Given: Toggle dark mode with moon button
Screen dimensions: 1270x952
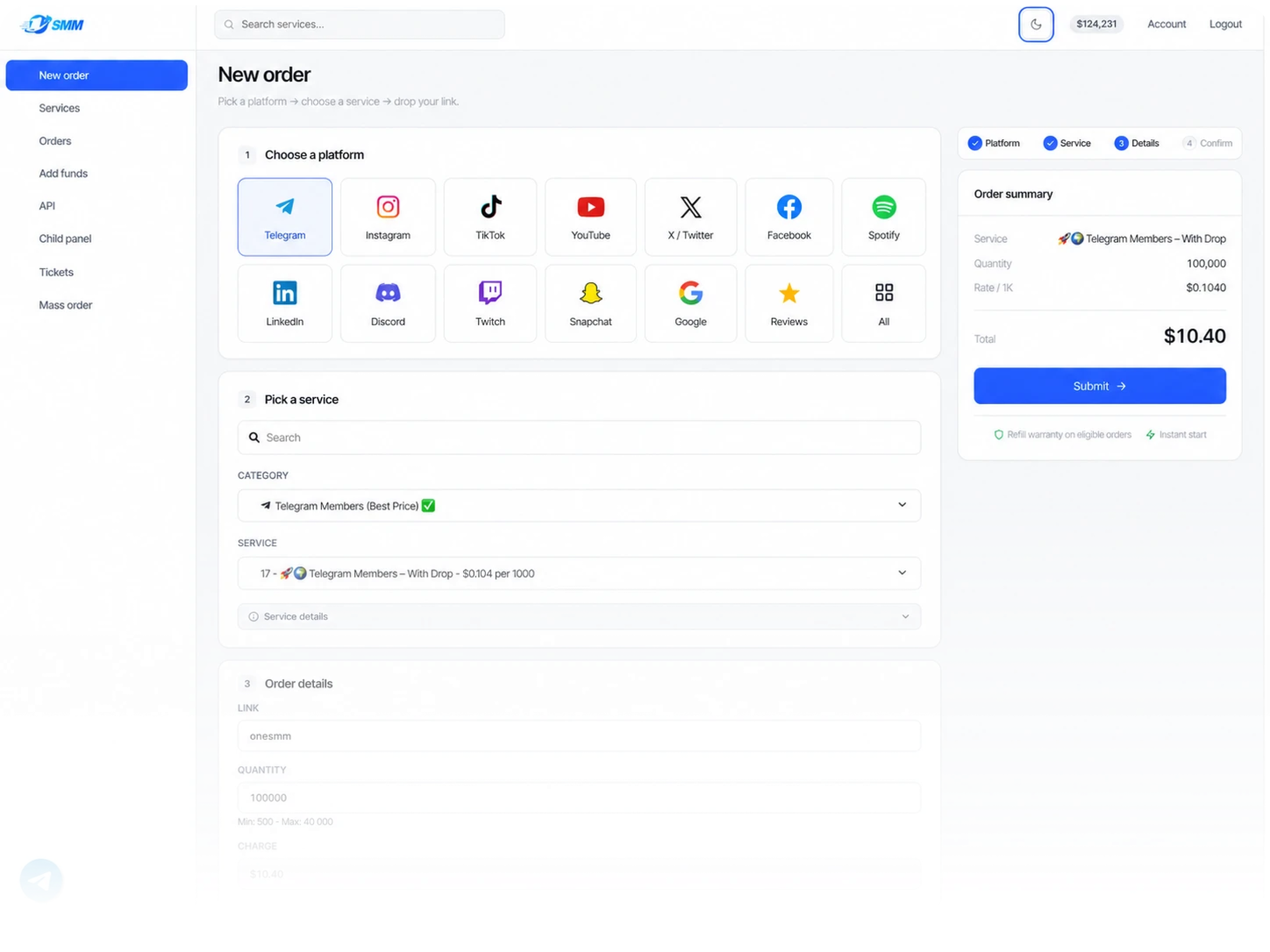Looking at the screenshot, I should 1036,24.
